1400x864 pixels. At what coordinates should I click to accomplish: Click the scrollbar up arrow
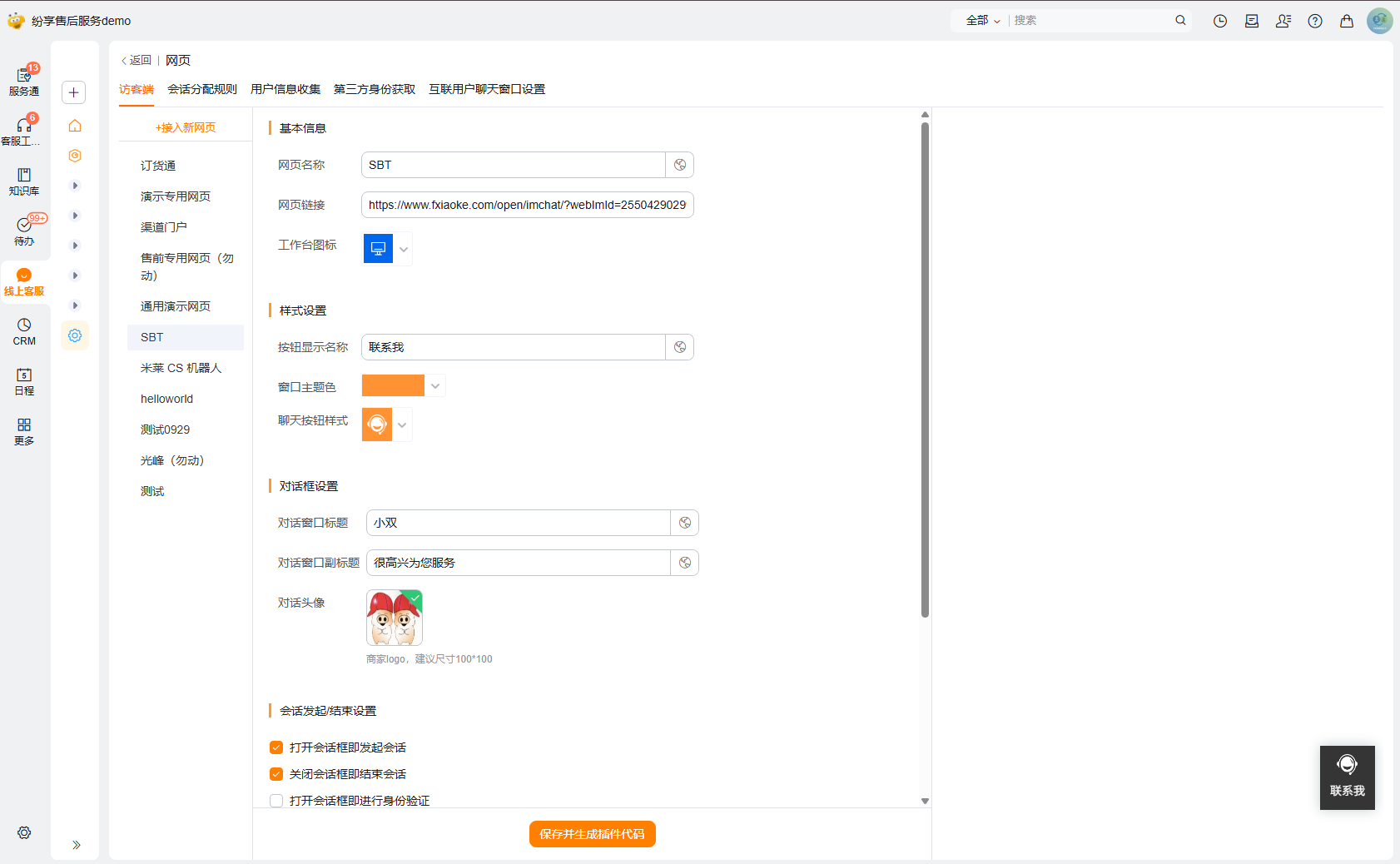925,115
